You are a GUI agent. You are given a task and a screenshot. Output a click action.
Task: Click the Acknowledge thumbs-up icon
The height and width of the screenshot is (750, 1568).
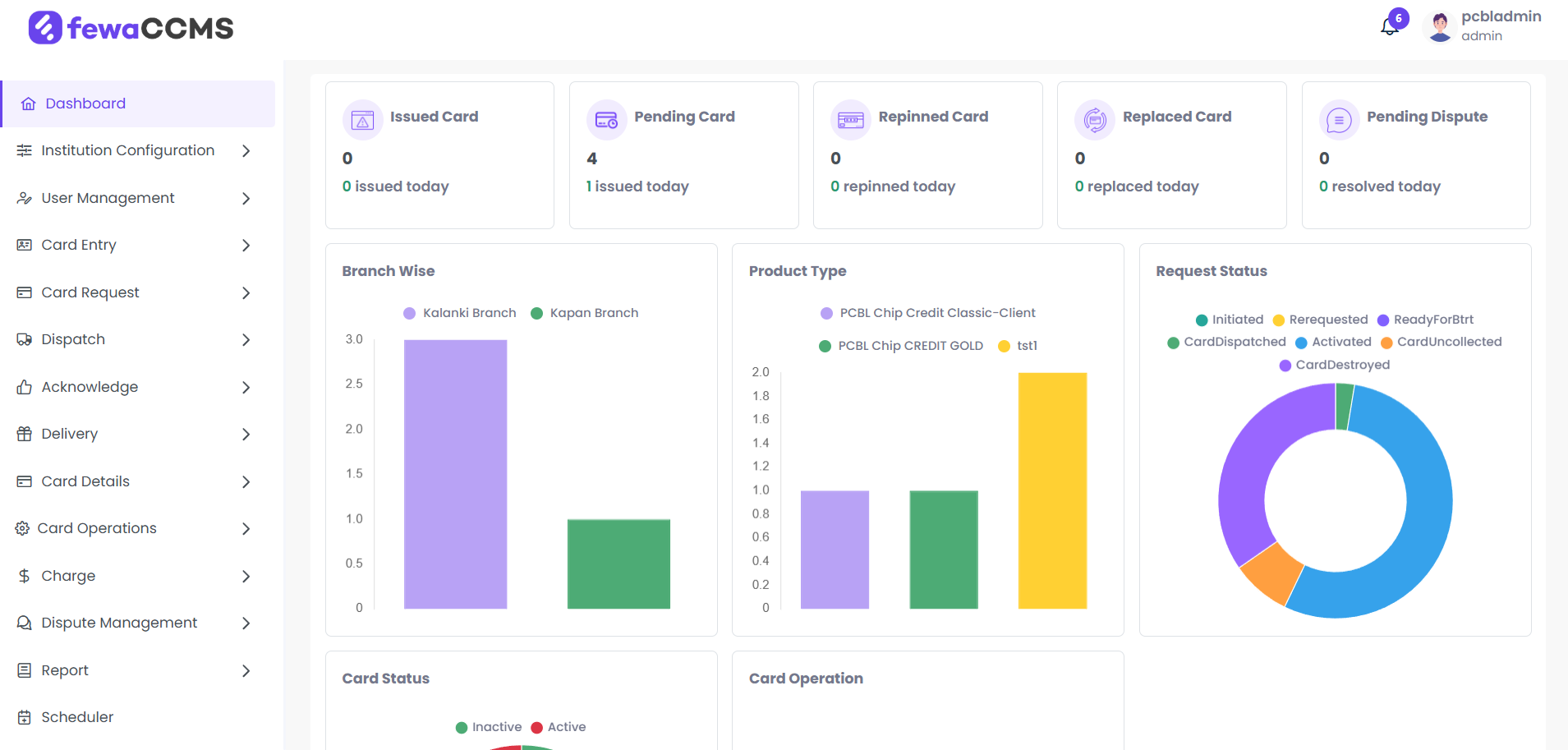[x=25, y=387]
